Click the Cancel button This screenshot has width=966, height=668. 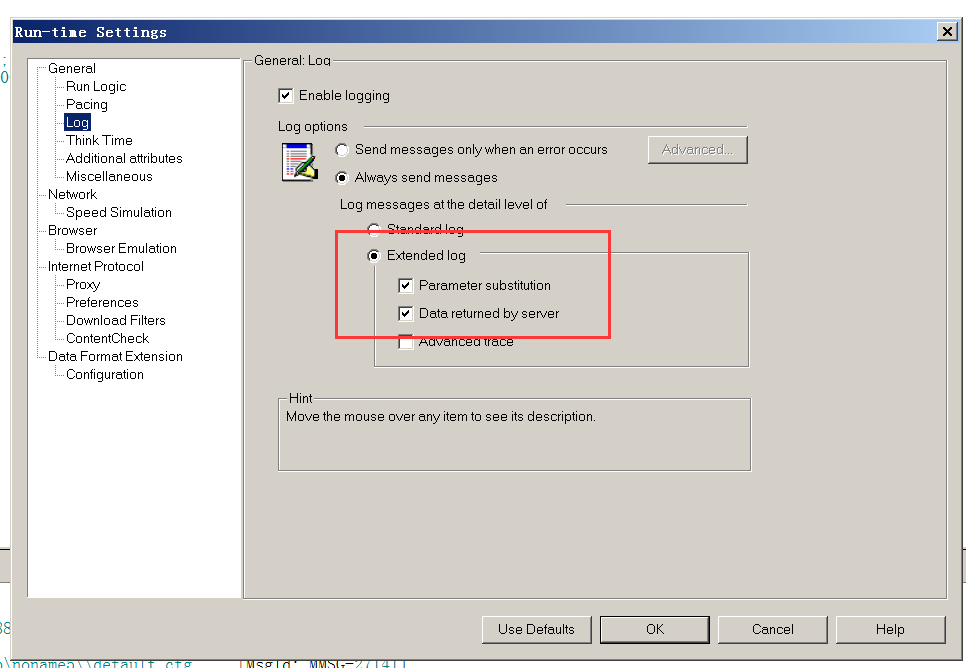click(x=772, y=629)
